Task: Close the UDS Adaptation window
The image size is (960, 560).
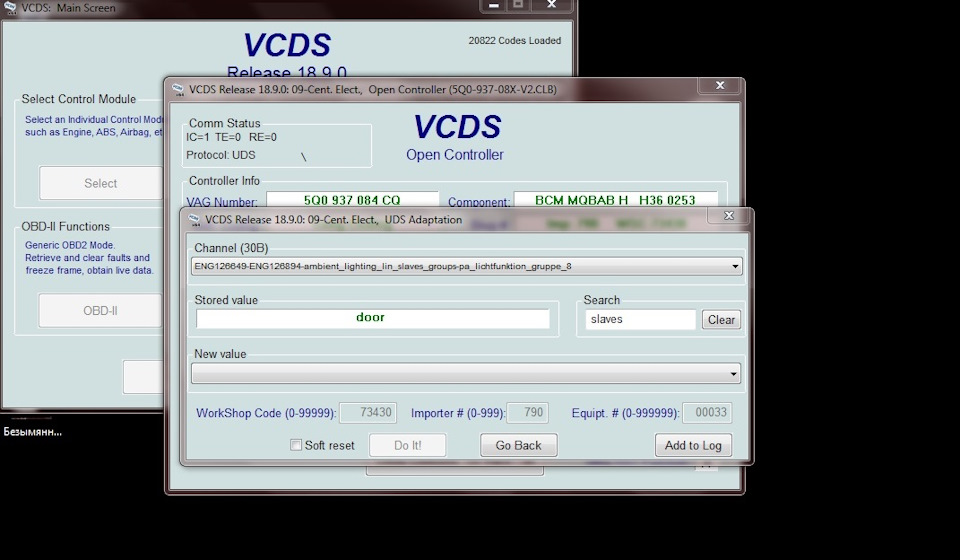Action: 729,215
